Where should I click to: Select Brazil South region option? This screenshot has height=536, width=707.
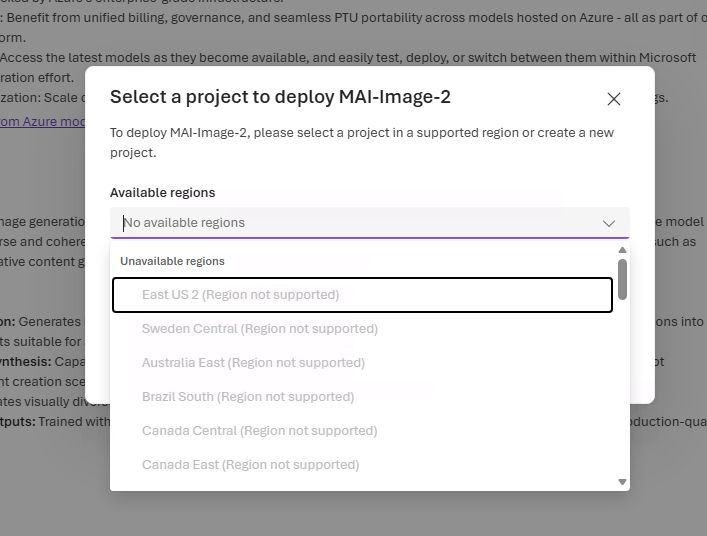(362, 397)
